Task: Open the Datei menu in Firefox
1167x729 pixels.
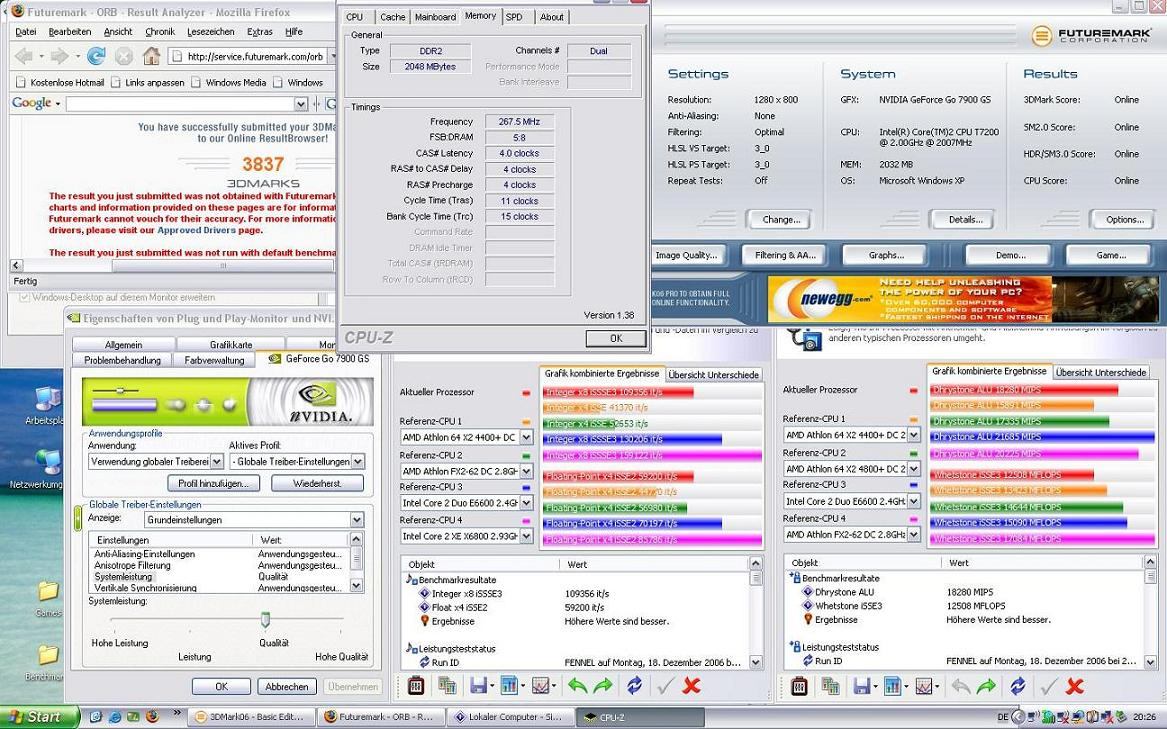Action: pos(25,32)
